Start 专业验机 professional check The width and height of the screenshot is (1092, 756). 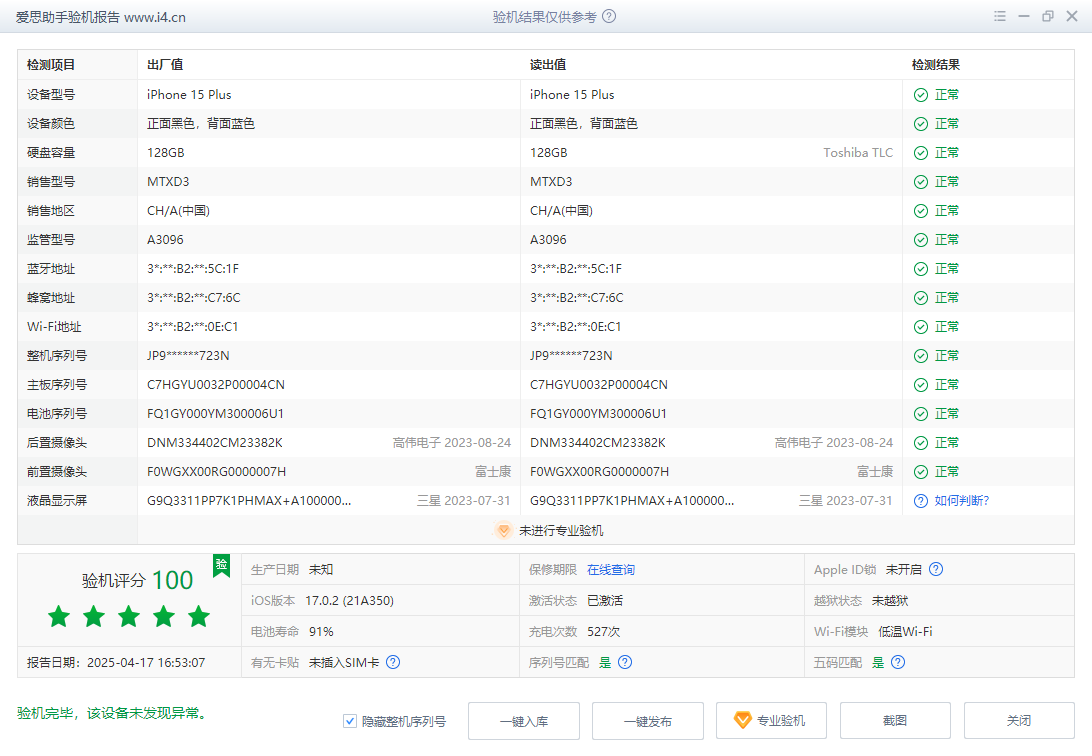(772, 721)
